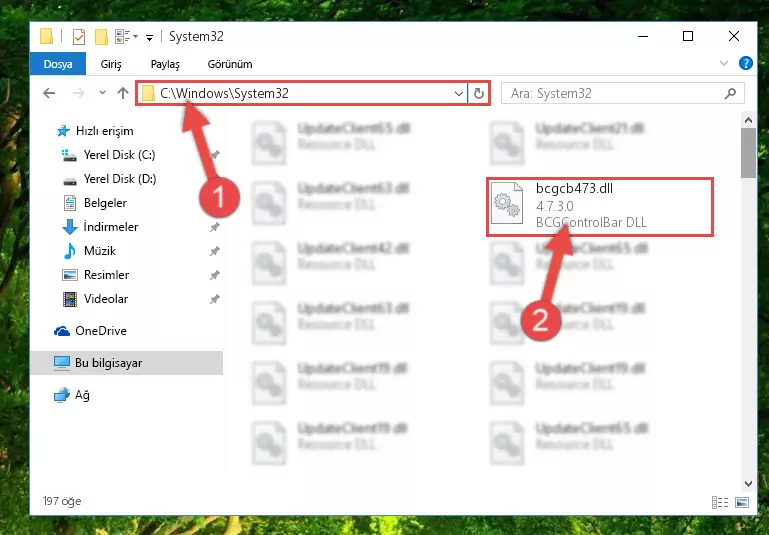This screenshot has height=535, width=769.
Task: Switch to the Görünüm ribbon tab
Action: point(230,64)
